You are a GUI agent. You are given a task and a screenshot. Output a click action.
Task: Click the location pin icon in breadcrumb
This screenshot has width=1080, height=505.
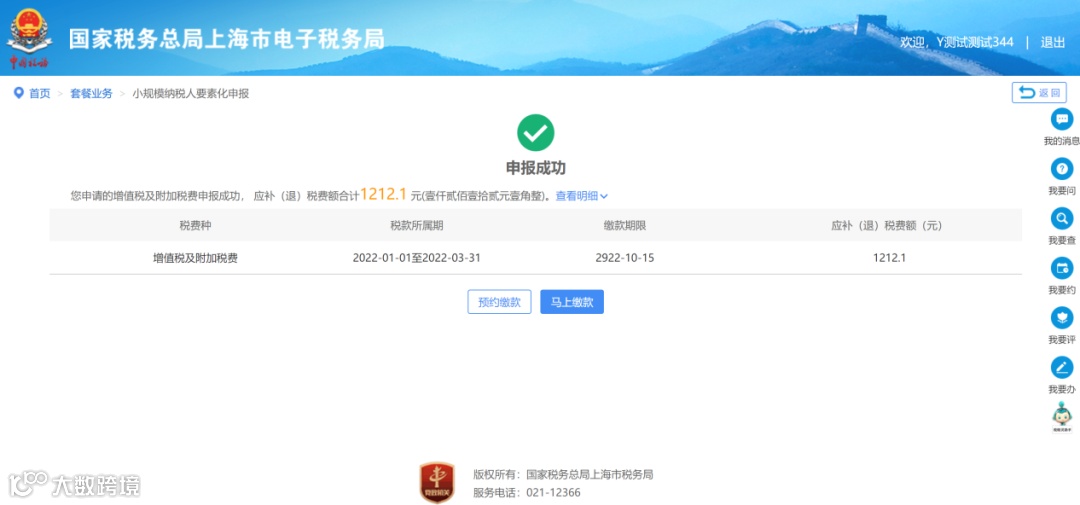coord(19,93)
